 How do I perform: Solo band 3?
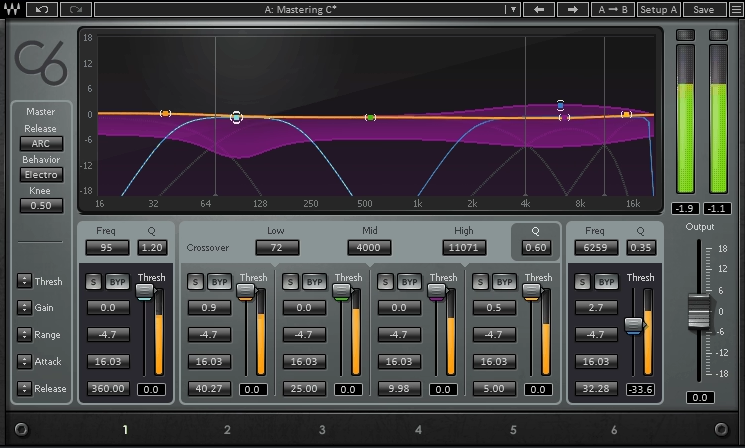click(290, 282)
